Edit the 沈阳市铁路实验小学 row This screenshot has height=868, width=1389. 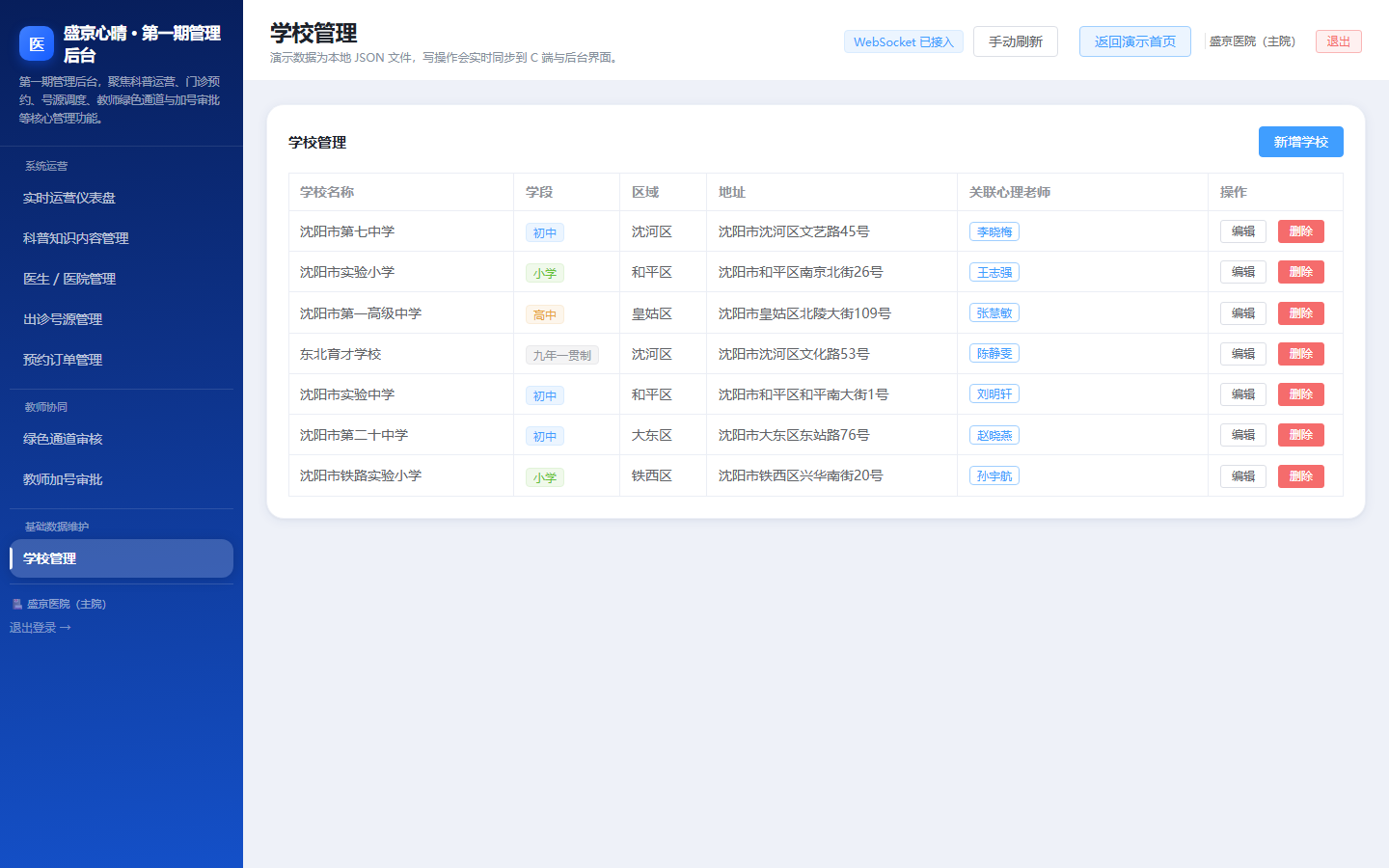[x=1243, y=476]
